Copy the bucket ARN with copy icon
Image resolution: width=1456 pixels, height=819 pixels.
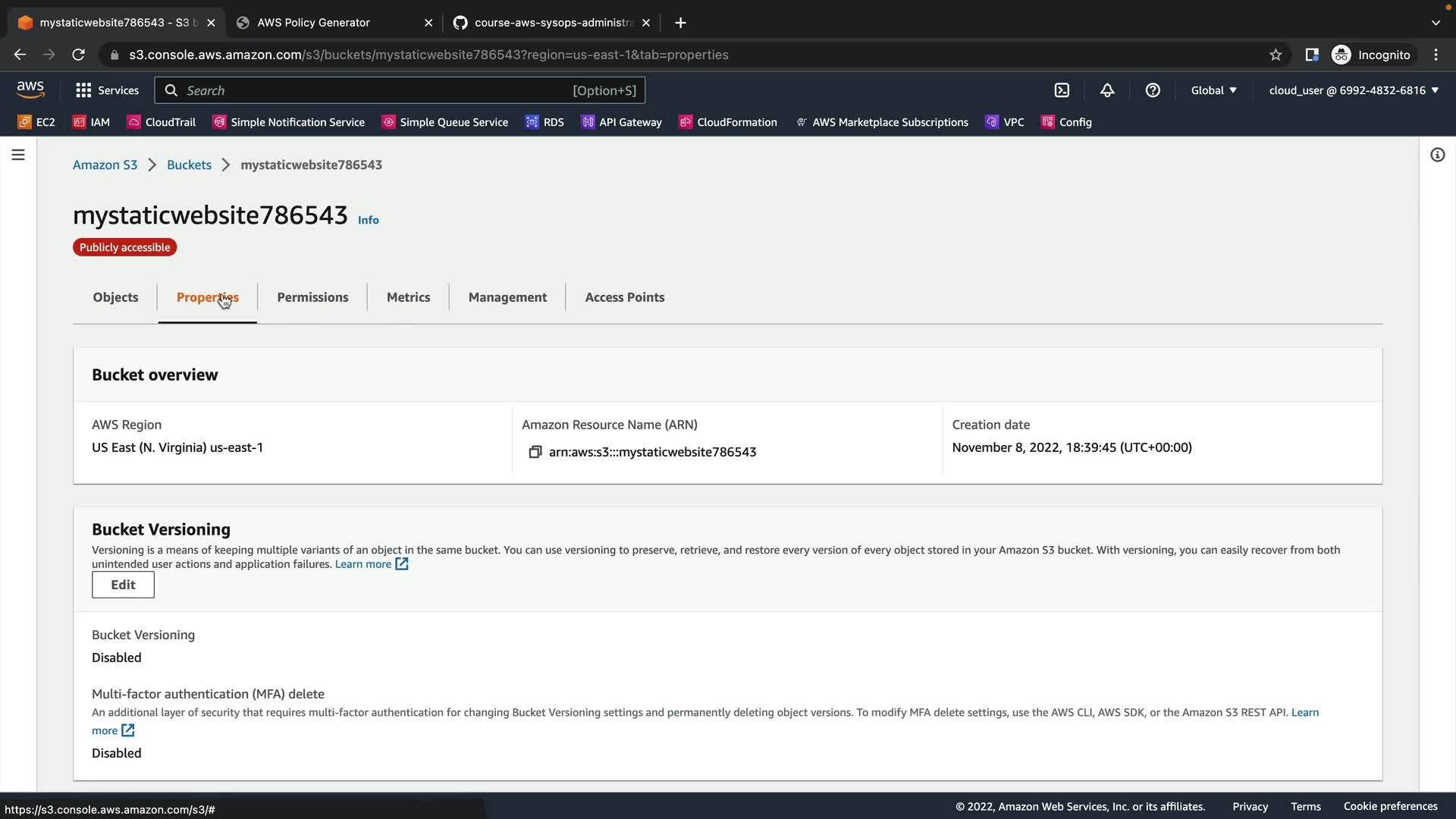(x=535, y=452)
